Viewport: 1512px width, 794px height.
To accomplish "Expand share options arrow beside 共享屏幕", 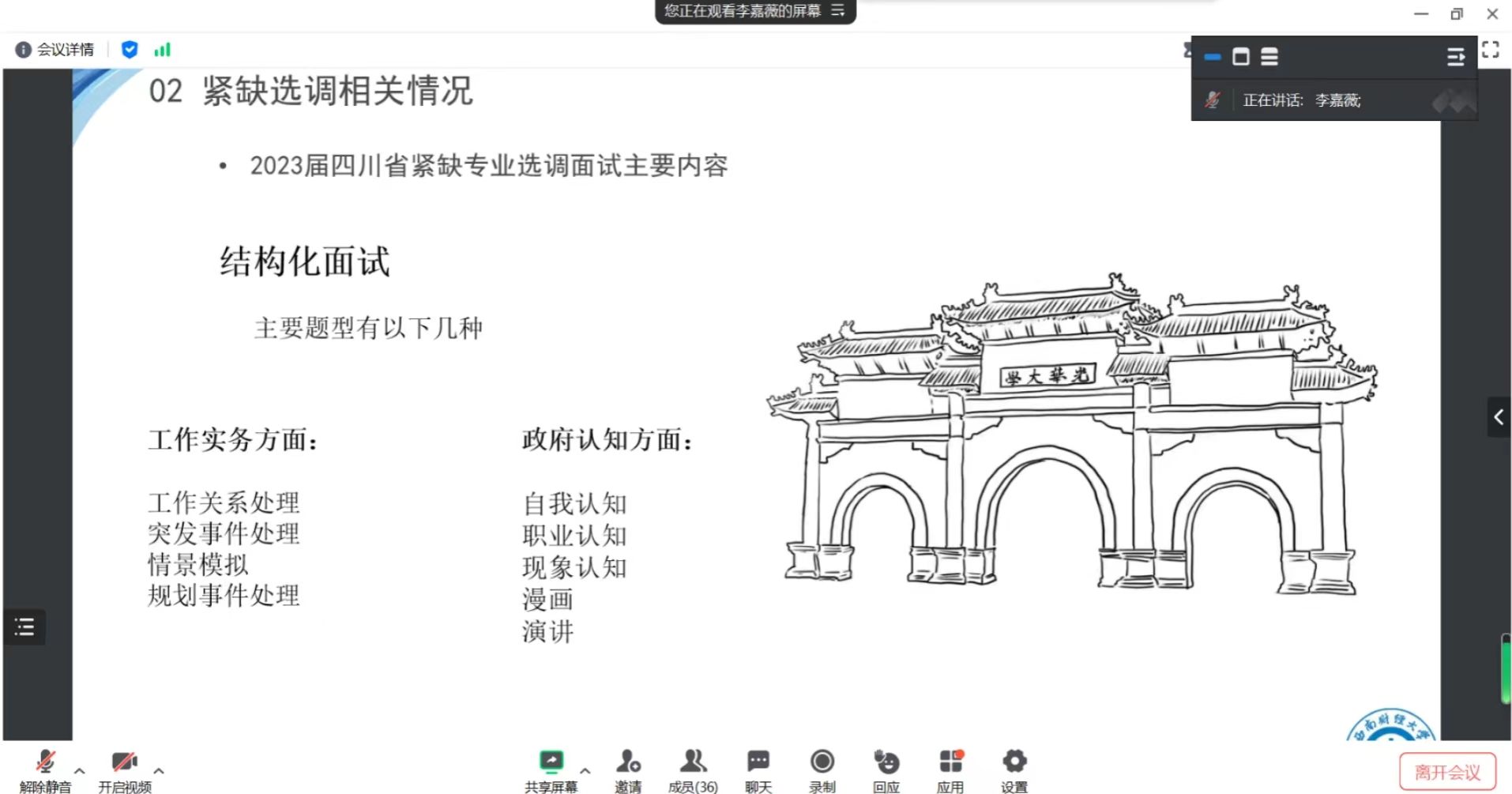I will coord(585,770).
